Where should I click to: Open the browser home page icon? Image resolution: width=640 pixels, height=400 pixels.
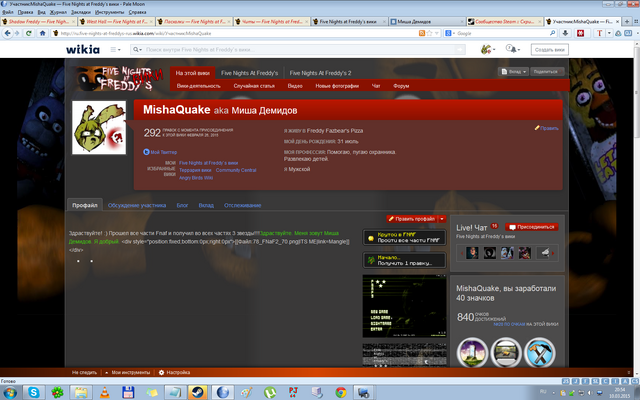pos(42,33)
